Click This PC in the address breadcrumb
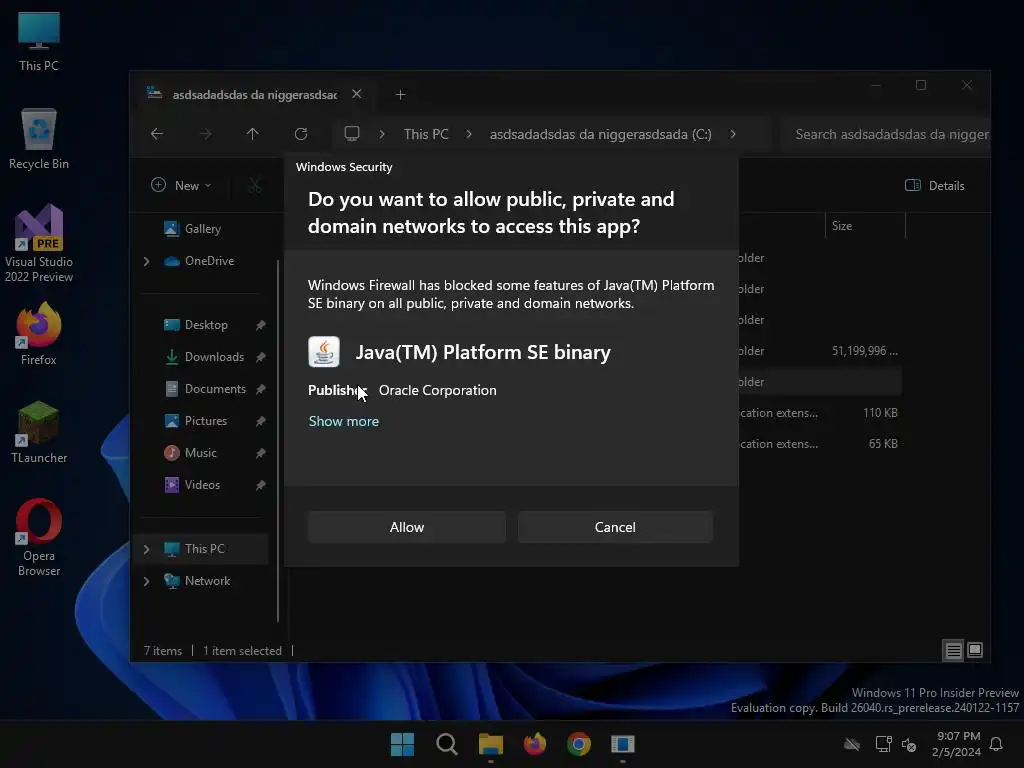The image size is (1024, 768). 426,134
